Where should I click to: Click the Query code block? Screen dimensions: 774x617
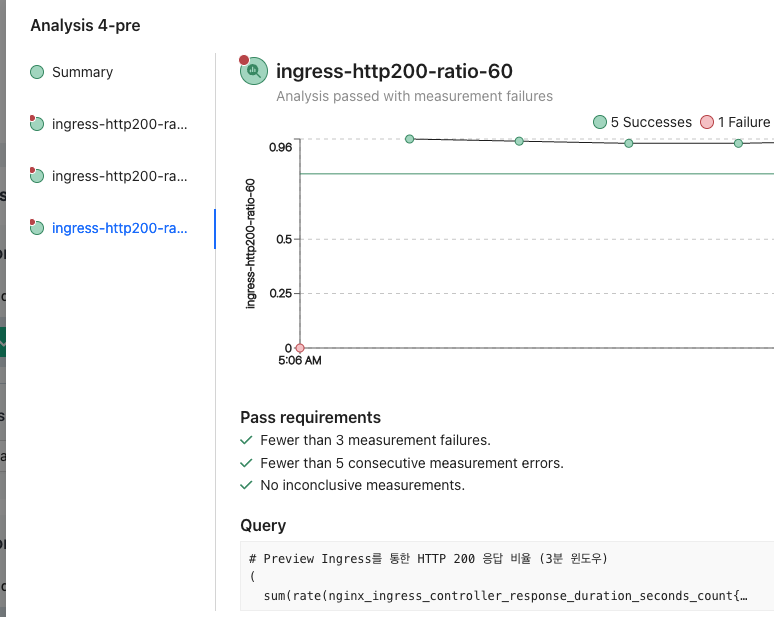507,576
